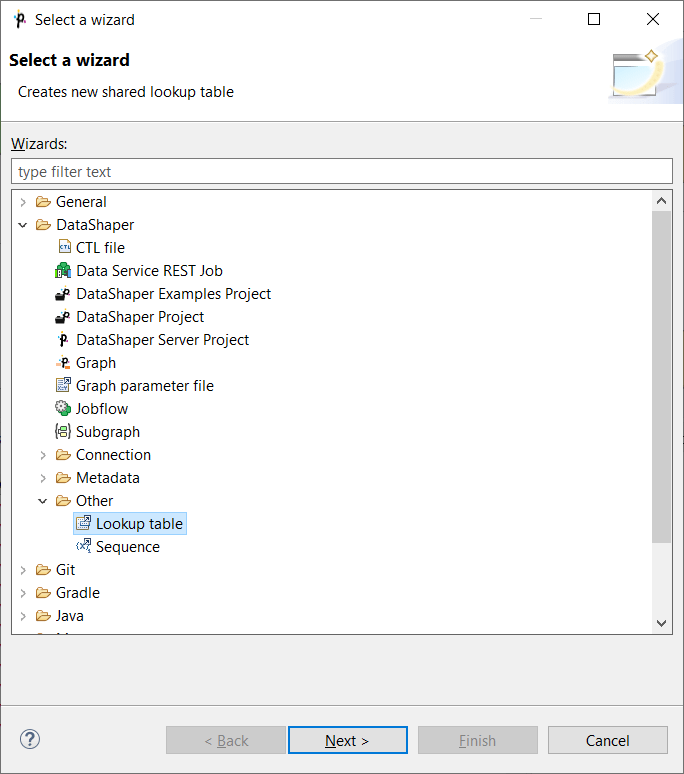
Task: Expand the Connection folder
Action: 43,455
